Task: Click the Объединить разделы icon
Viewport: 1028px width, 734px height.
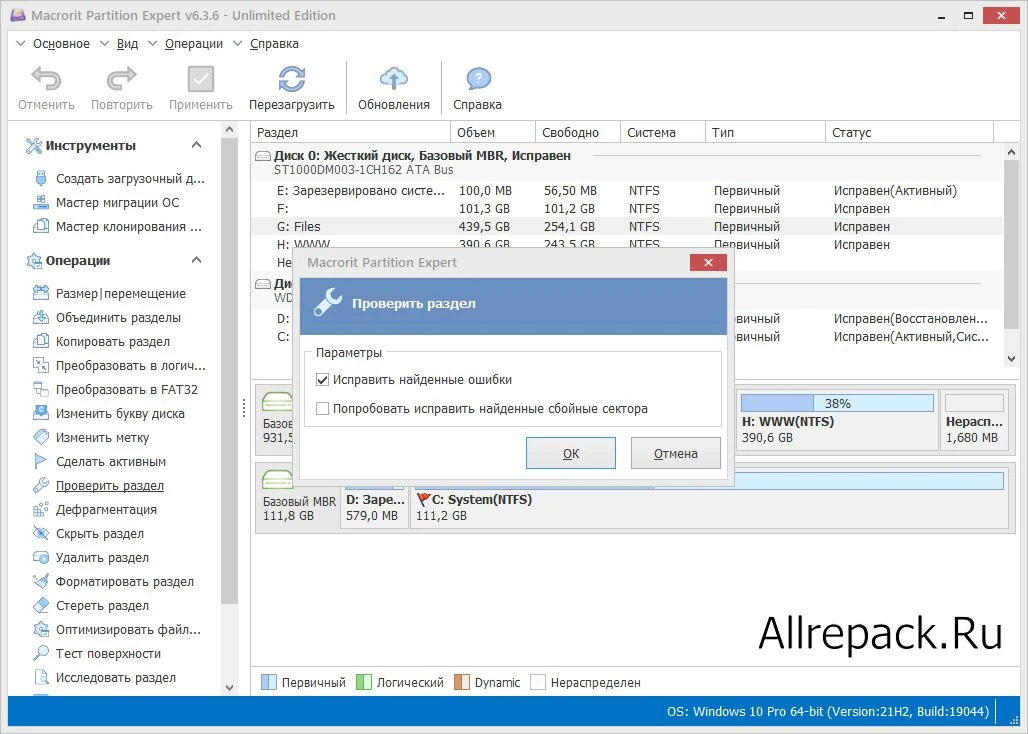Action: pyautogui.click(x=41, y=317)
